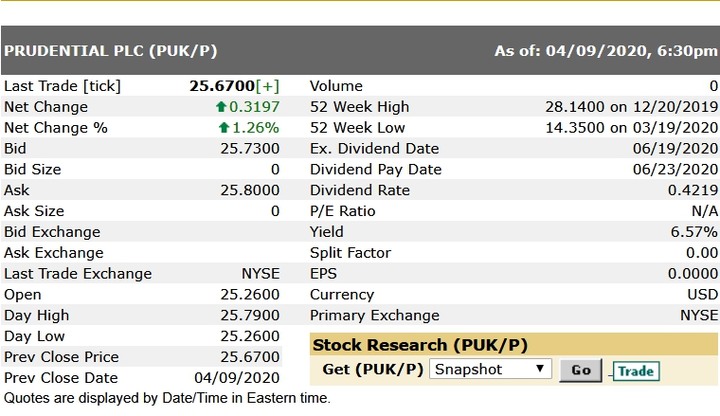Click the PRUDENTIAL PLC (PUK/P) header
Viewport: 720px width, 416px height.
click(111, 51)
